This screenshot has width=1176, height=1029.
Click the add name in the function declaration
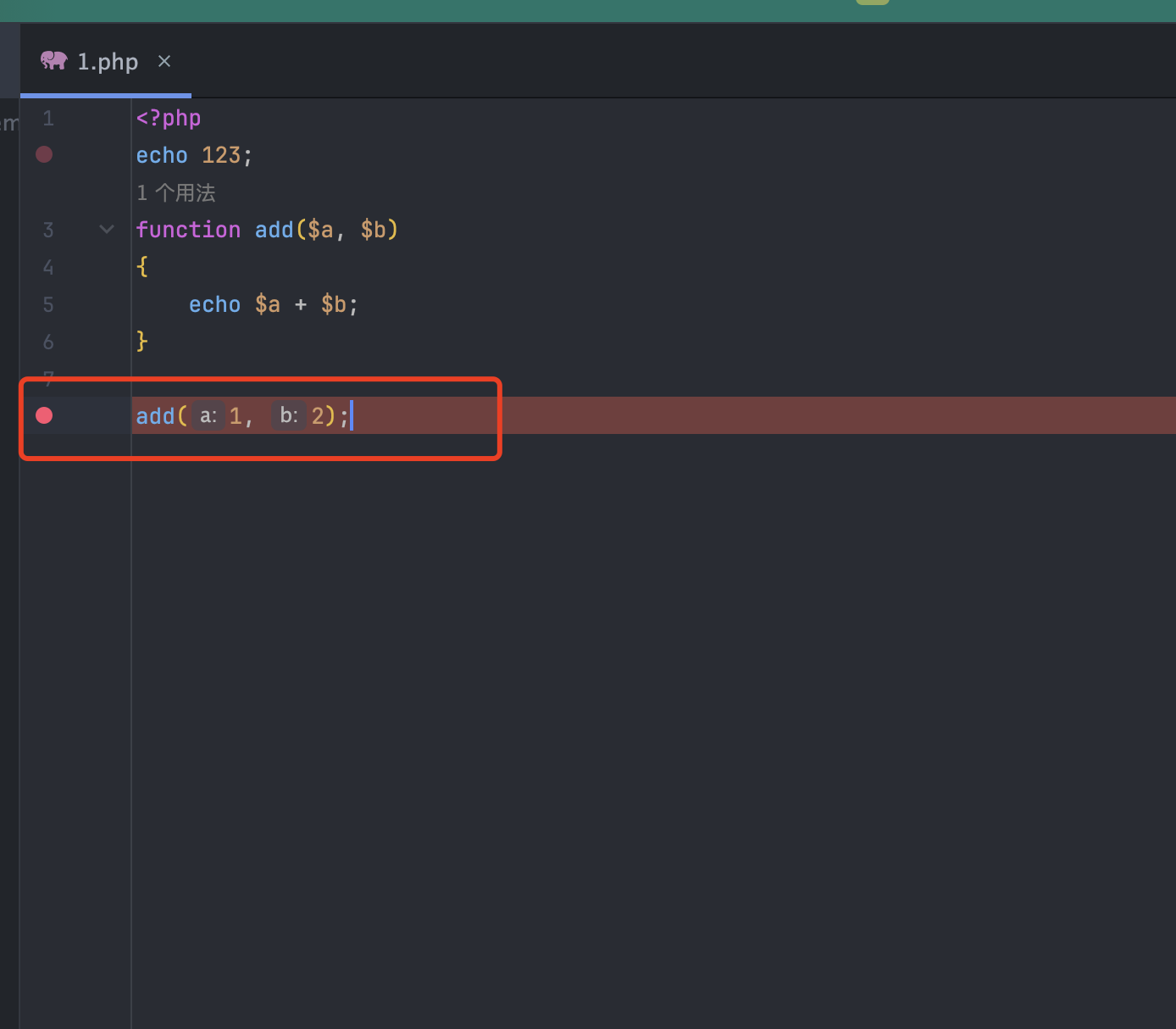274,230
